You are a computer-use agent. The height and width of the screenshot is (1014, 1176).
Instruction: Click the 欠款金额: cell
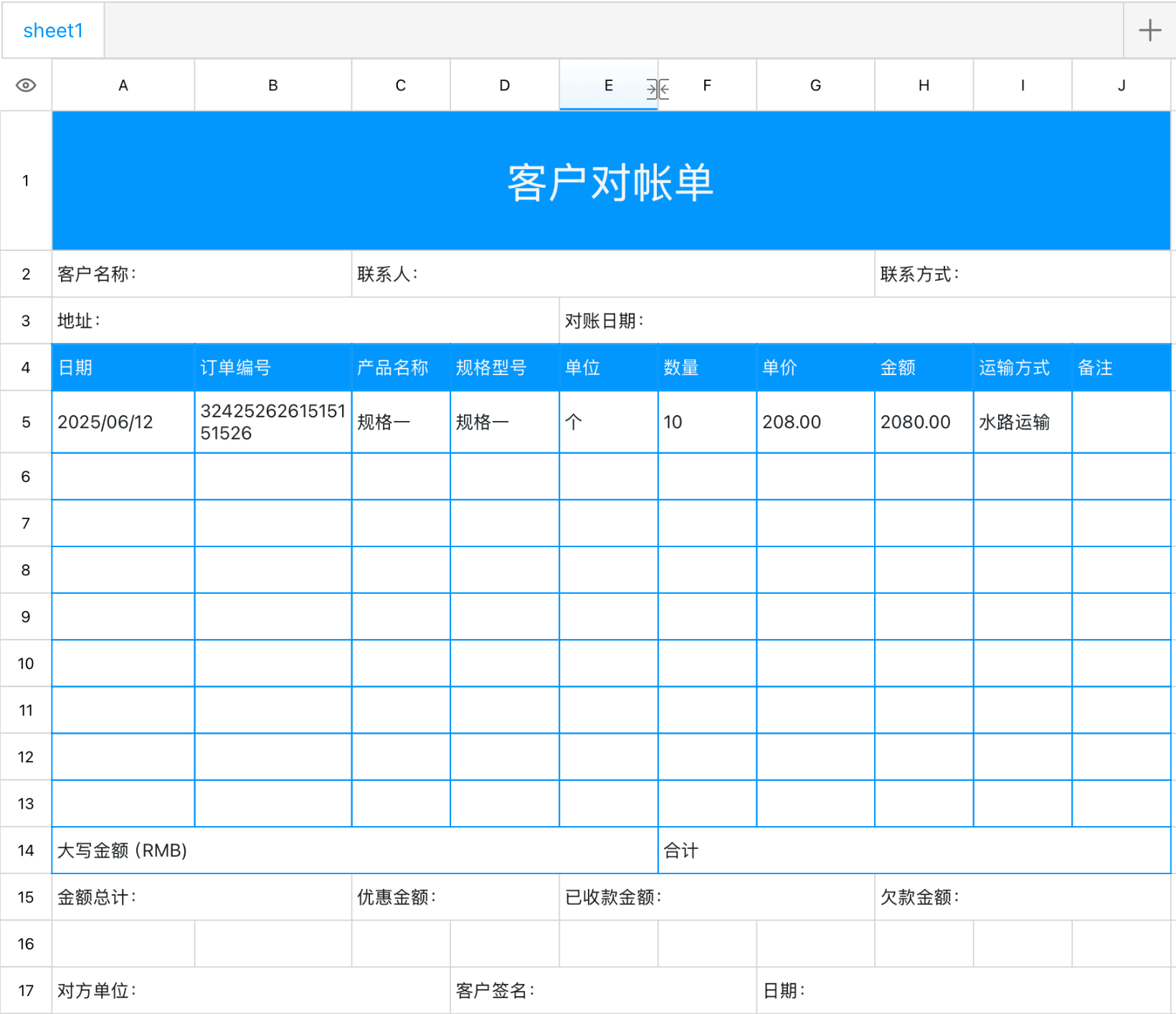1023,897
